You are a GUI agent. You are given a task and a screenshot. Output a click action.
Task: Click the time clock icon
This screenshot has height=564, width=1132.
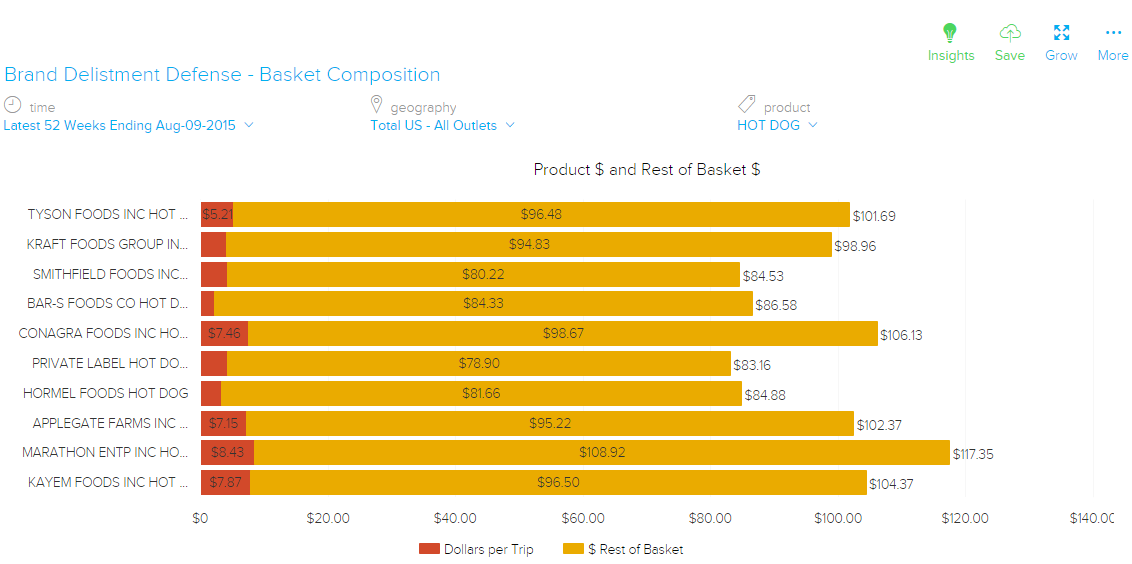click(12, 105)
